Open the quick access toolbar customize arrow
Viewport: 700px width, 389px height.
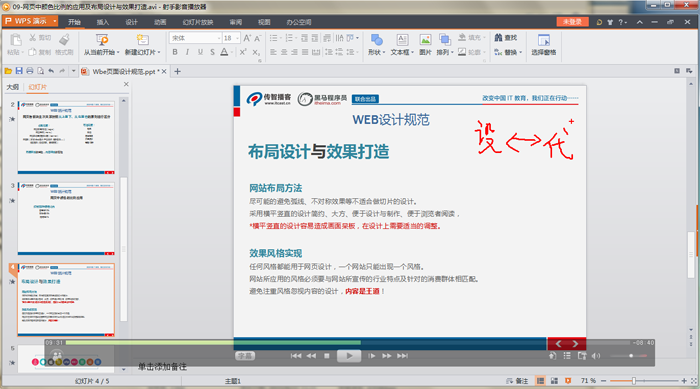[73, 71]
